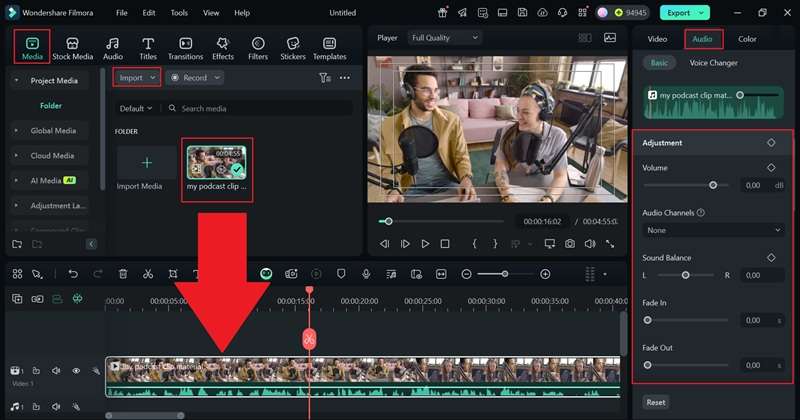Click the Sound Balance slider handle
This screenshot has width=800, height=420.
(685, 275)
